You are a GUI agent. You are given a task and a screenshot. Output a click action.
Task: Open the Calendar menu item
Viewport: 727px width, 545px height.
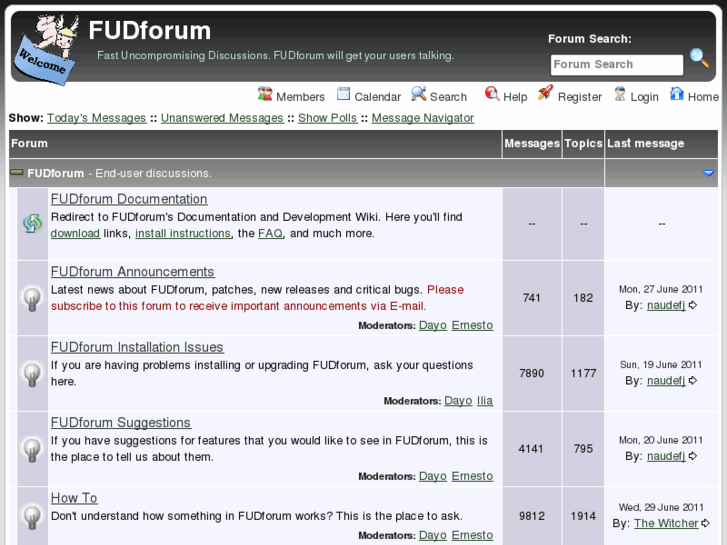pos(377,97)
